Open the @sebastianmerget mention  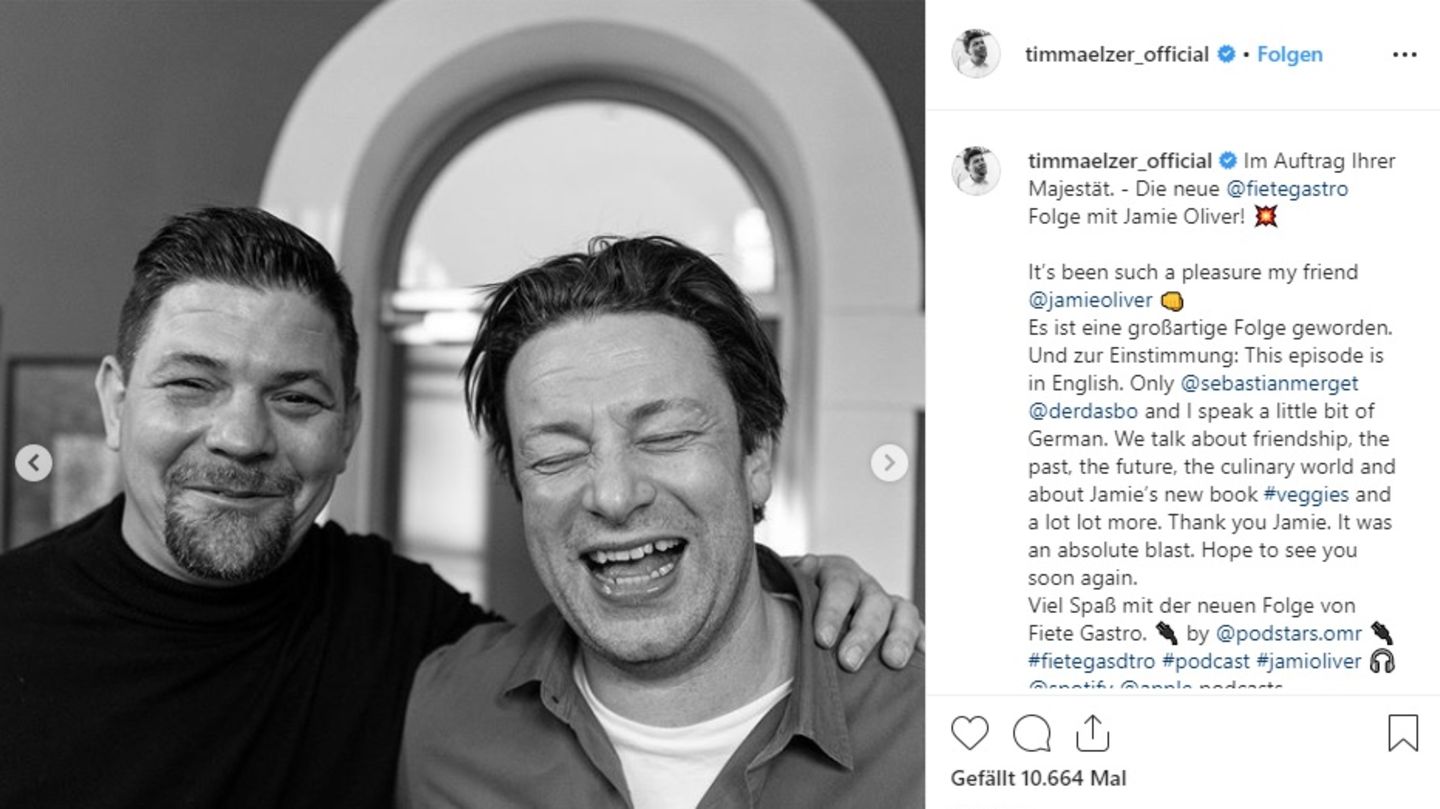click(x=1269, y=383)
